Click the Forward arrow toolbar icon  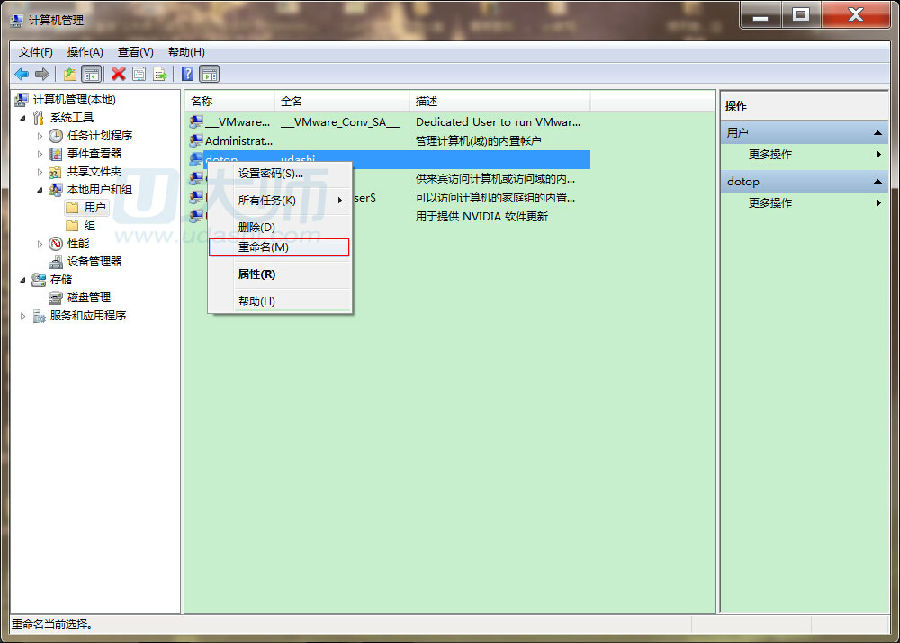click(x=42, y=74)
